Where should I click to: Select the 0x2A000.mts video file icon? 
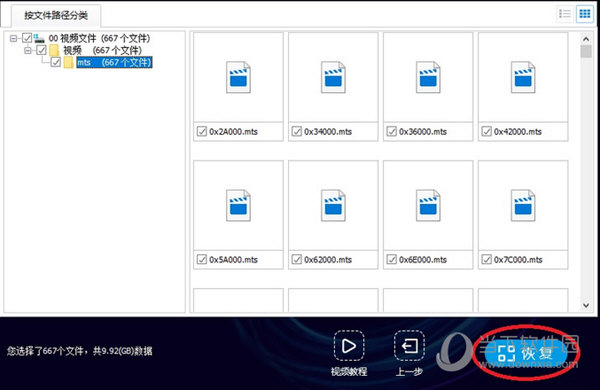(x=238, y=77)
